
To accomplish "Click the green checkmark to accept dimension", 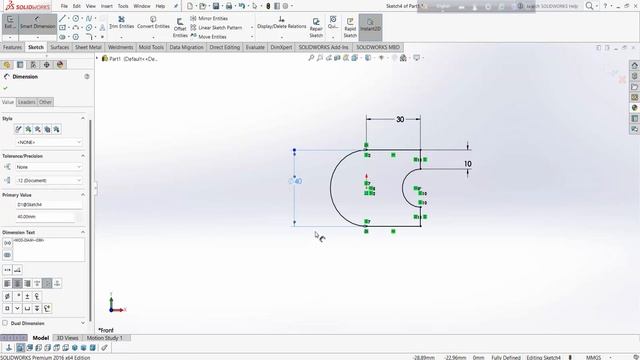I will point(5,88).
